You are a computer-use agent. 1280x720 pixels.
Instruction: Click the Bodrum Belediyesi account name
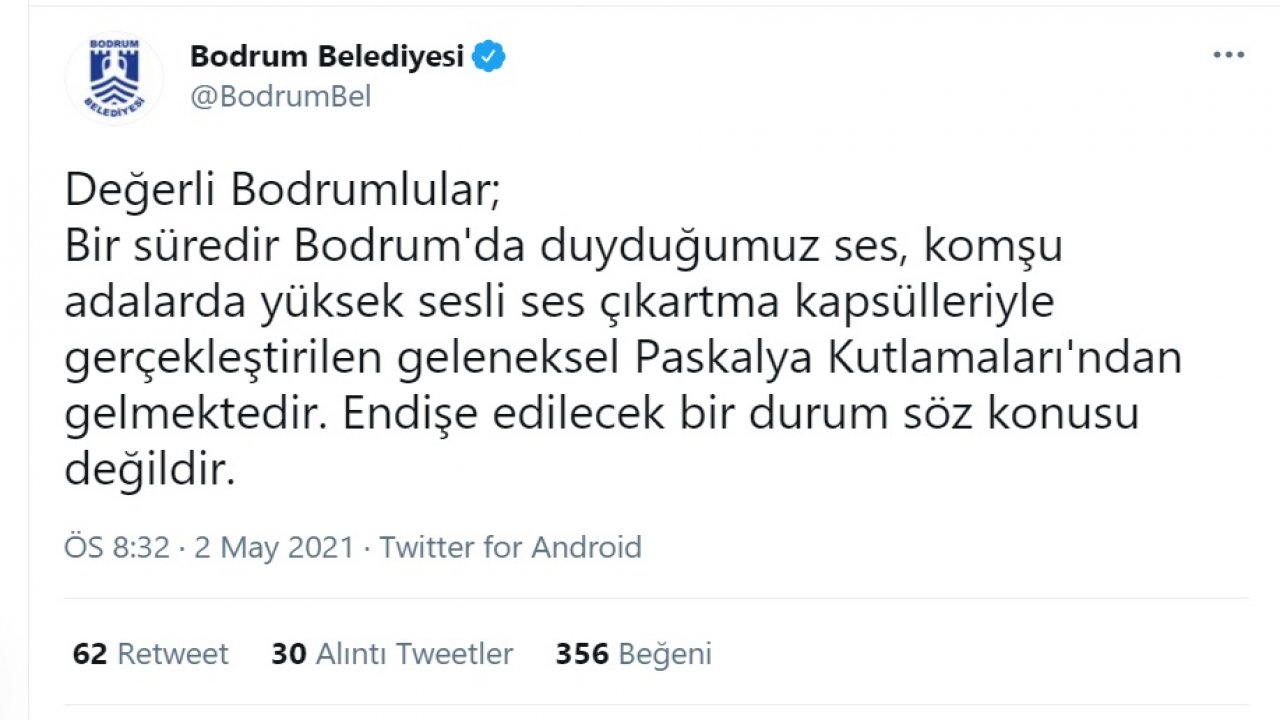tap(330, 56)
